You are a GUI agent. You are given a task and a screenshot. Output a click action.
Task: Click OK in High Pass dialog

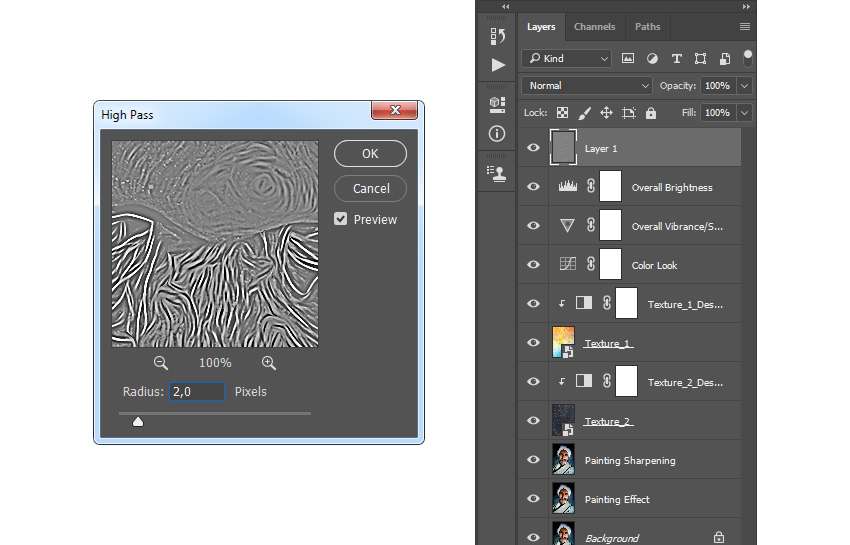tap(370, 154)
